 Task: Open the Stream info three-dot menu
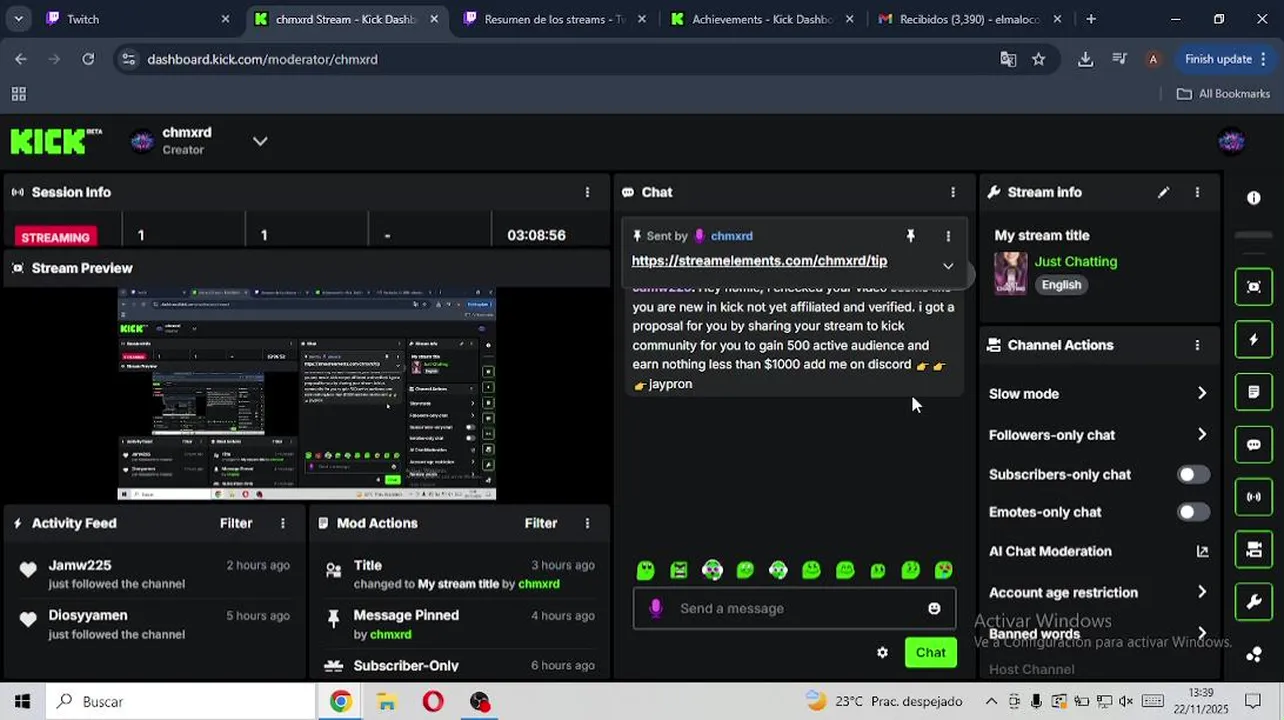click(1197, 192)
